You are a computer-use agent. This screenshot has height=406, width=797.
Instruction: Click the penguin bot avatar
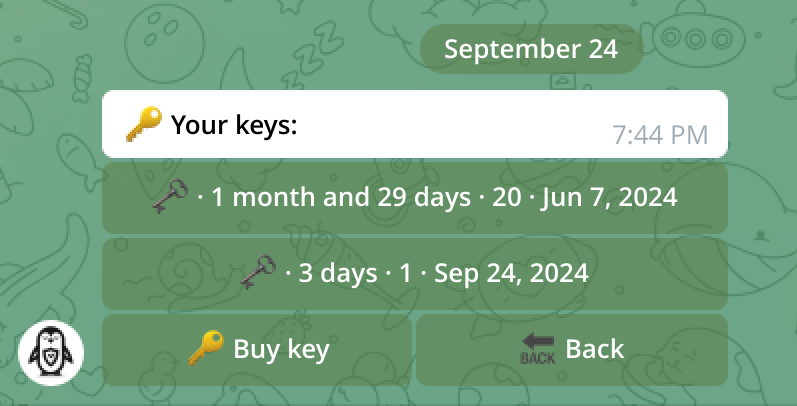click(x=51, y=353)
